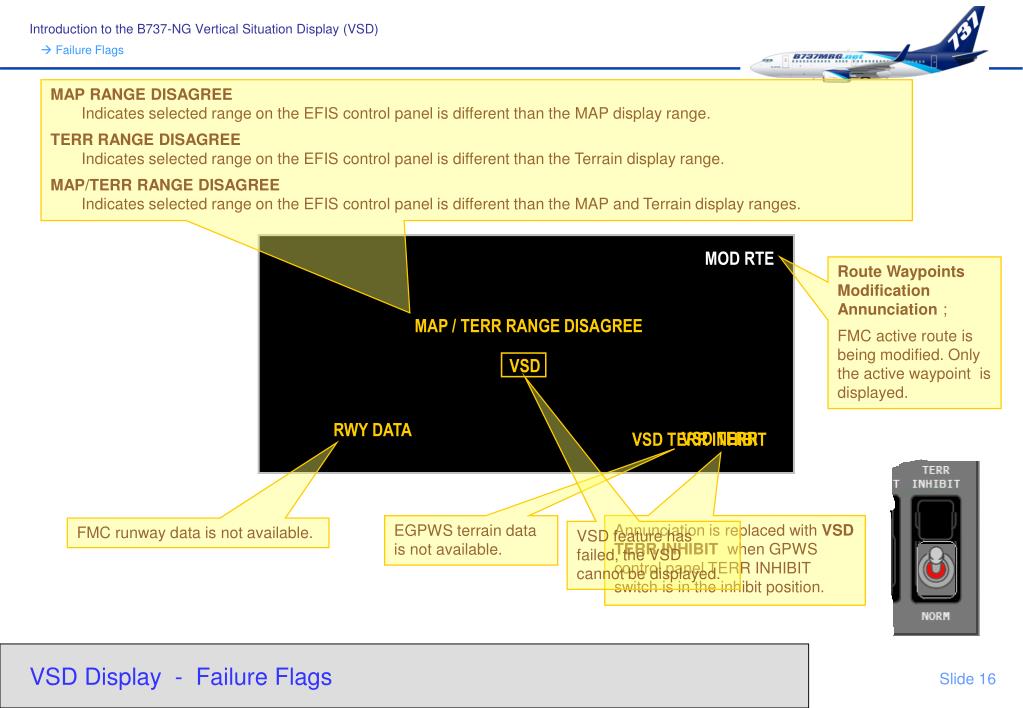The height and width of the screenshot is (708, 1023).
Task: Click the Boeing 737 airplane image
Action: pos(869,44)
